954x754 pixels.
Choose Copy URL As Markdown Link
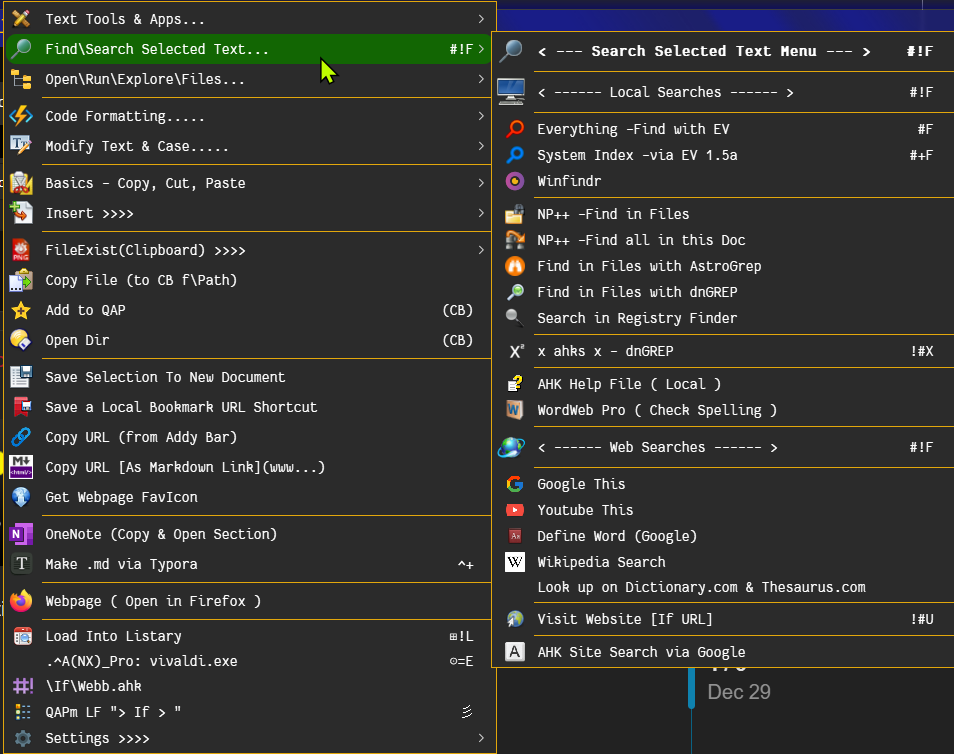(x=185, y=467)
